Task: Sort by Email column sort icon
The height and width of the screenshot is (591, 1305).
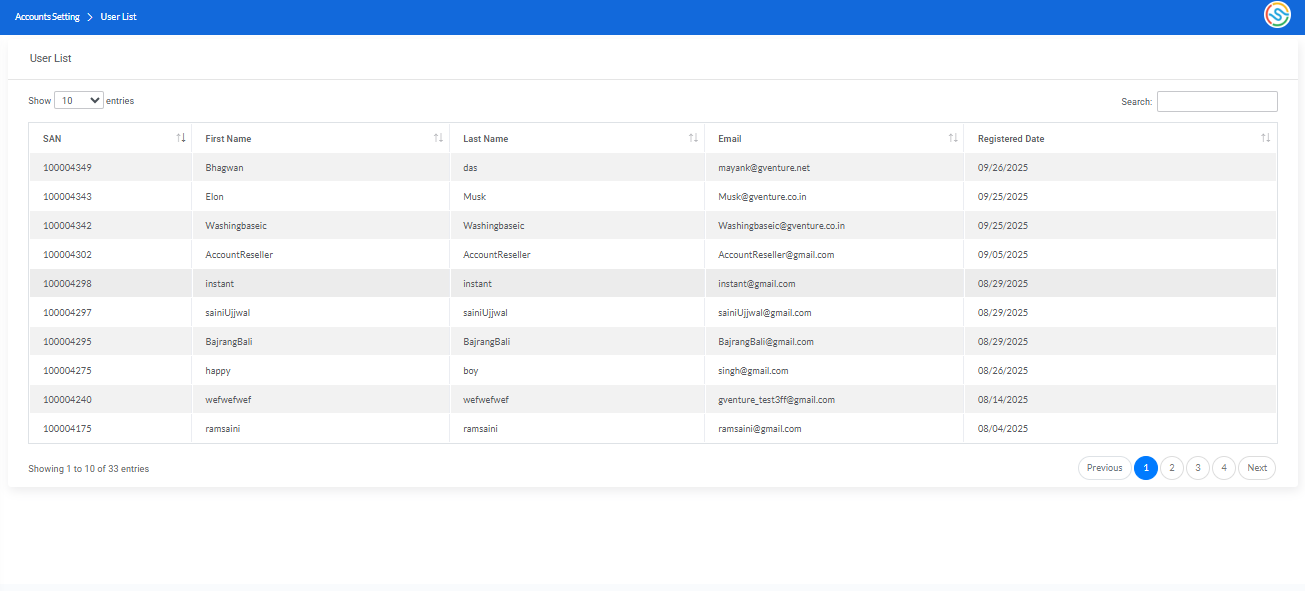Action: tap(953, 138)
